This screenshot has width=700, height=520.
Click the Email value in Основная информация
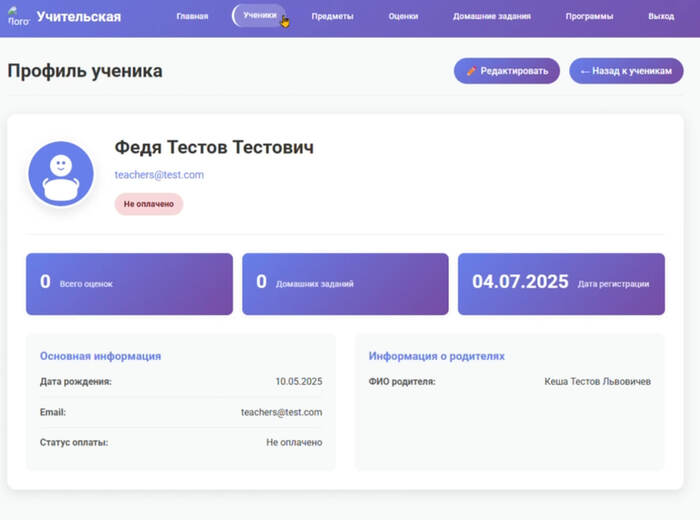281,412
